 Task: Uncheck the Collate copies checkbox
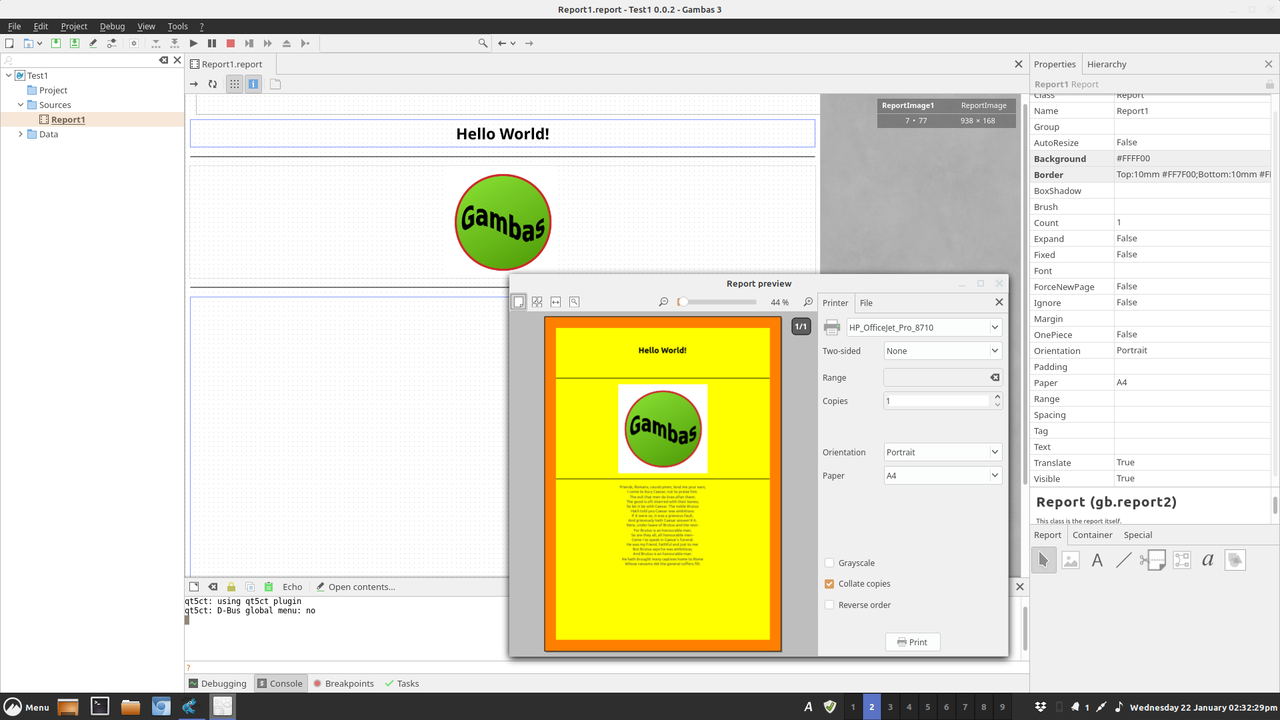point(829,584)
